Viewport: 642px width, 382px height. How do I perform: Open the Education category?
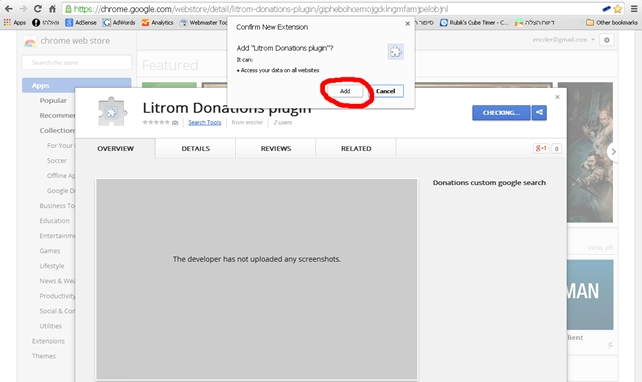[54, 221]
